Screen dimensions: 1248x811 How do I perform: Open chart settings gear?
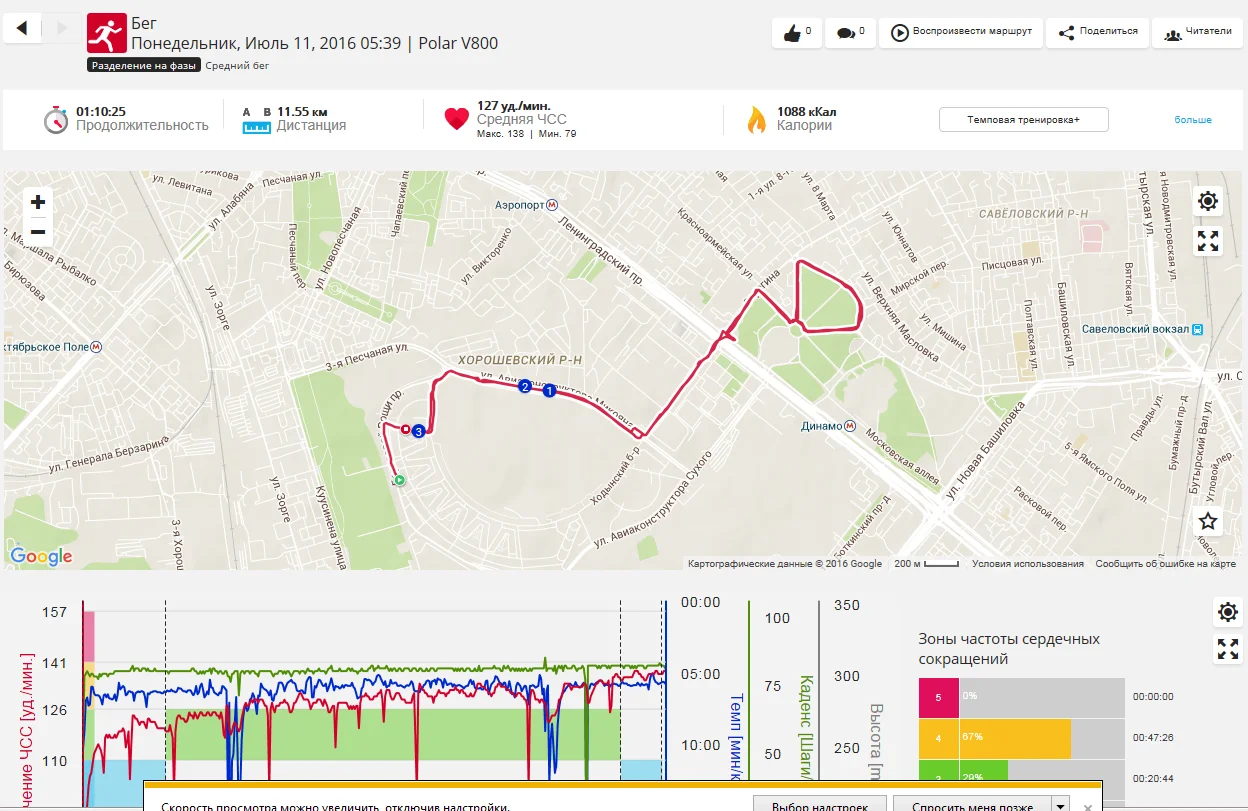(x=1228, y=612)
